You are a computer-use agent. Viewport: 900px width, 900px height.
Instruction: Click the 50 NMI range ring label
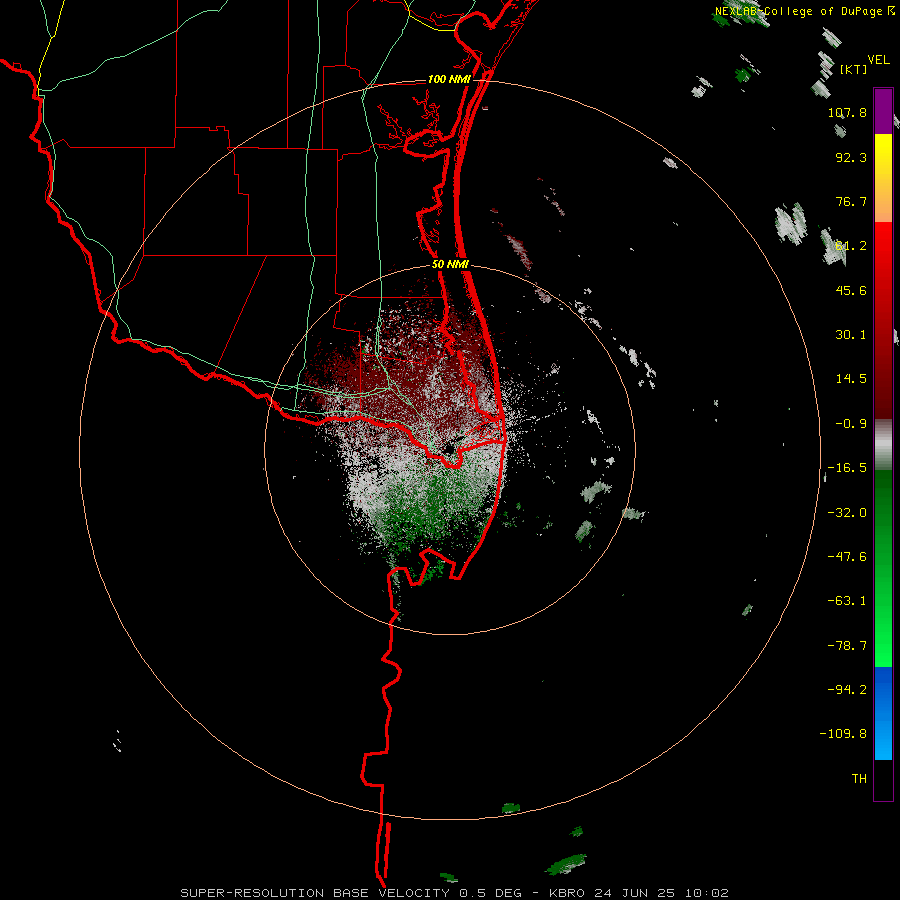tap(450, 265)
